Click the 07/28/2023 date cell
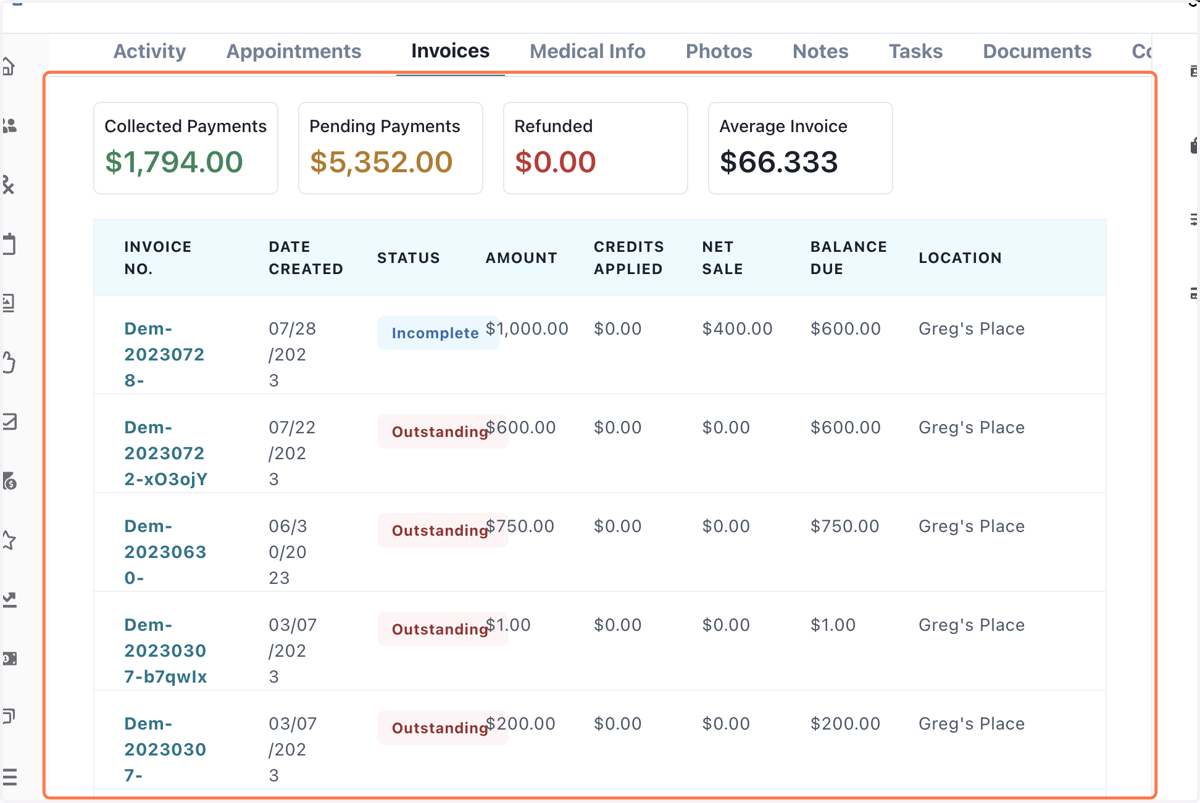 coord(292,354)
